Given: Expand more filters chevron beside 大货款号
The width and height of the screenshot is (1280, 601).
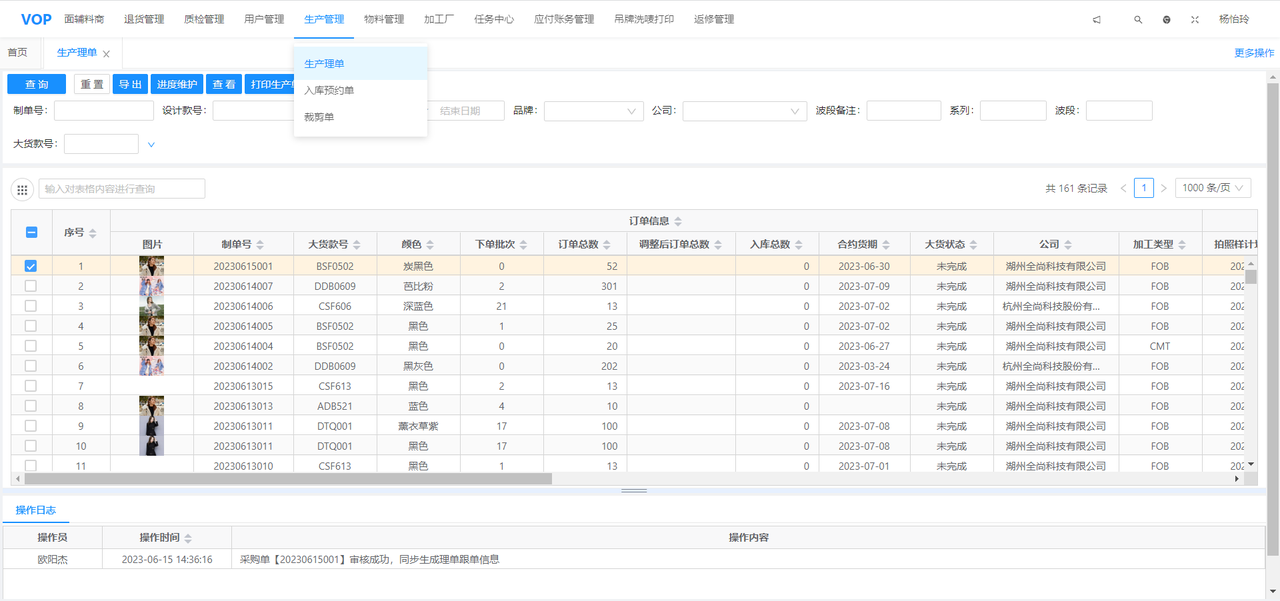Looking at the screenshot, I should tap(152, 145).
